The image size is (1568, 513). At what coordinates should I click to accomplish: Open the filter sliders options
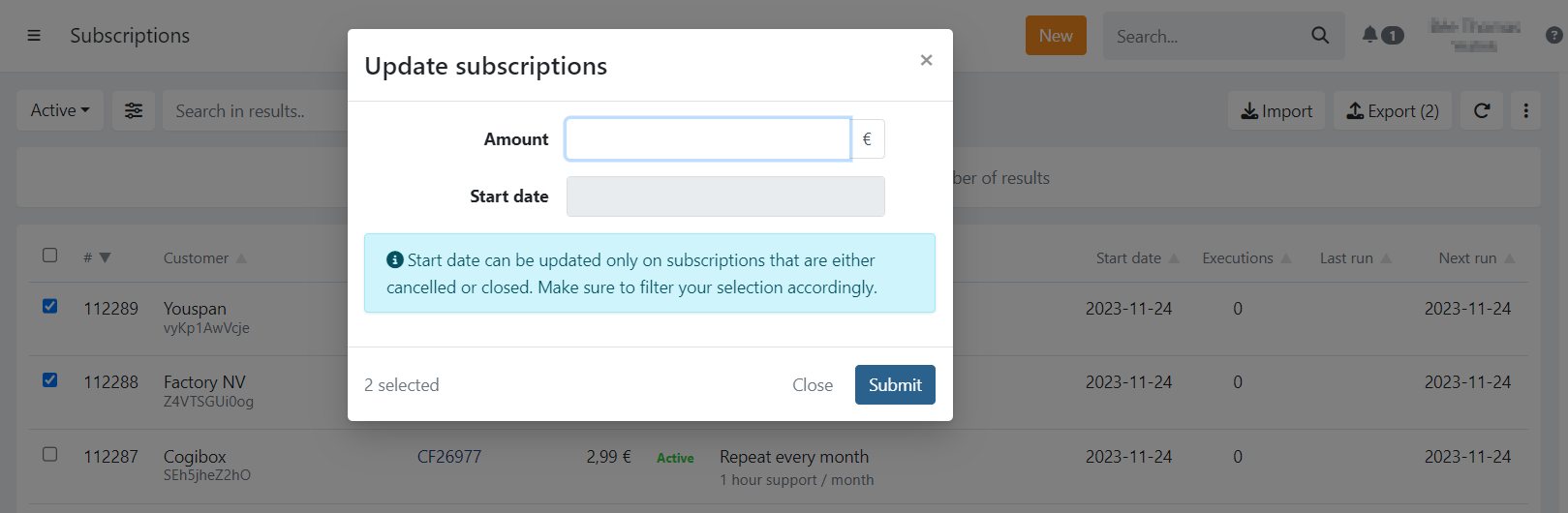(134, 111)
